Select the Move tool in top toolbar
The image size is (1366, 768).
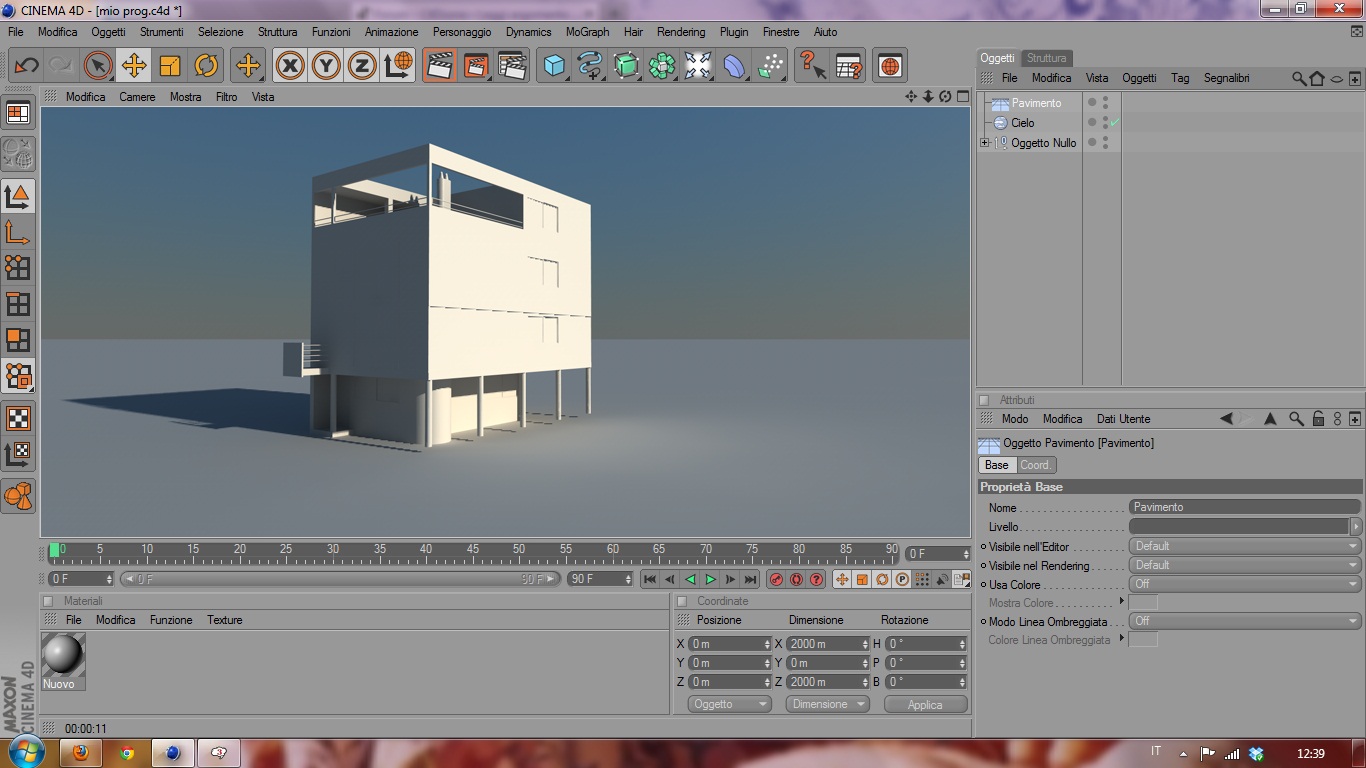click(x=134, y=66)
